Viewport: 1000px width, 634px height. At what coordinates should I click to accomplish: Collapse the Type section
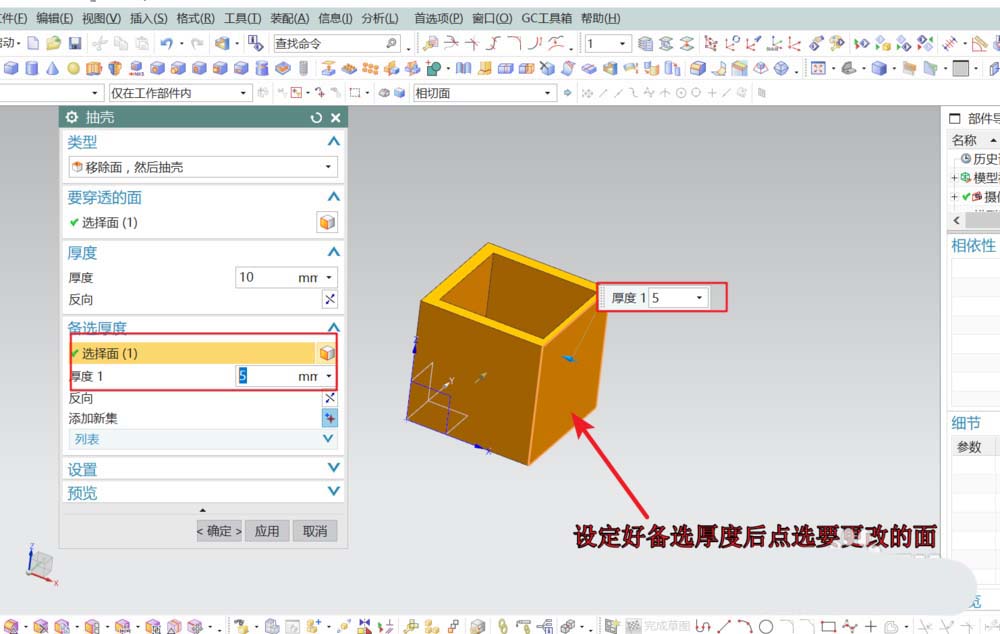pyautogui.click(x=334, y=142)
